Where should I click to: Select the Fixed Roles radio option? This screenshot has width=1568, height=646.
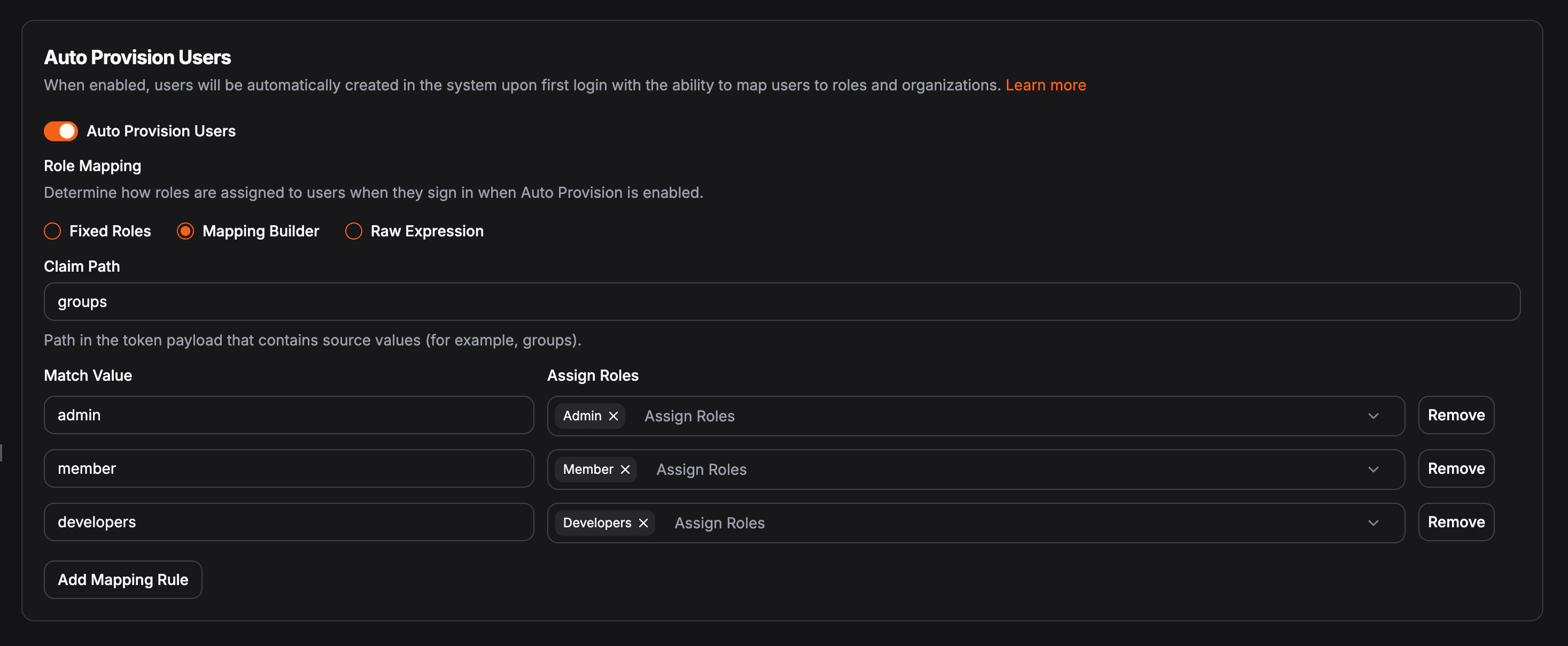tap(53, 232)
